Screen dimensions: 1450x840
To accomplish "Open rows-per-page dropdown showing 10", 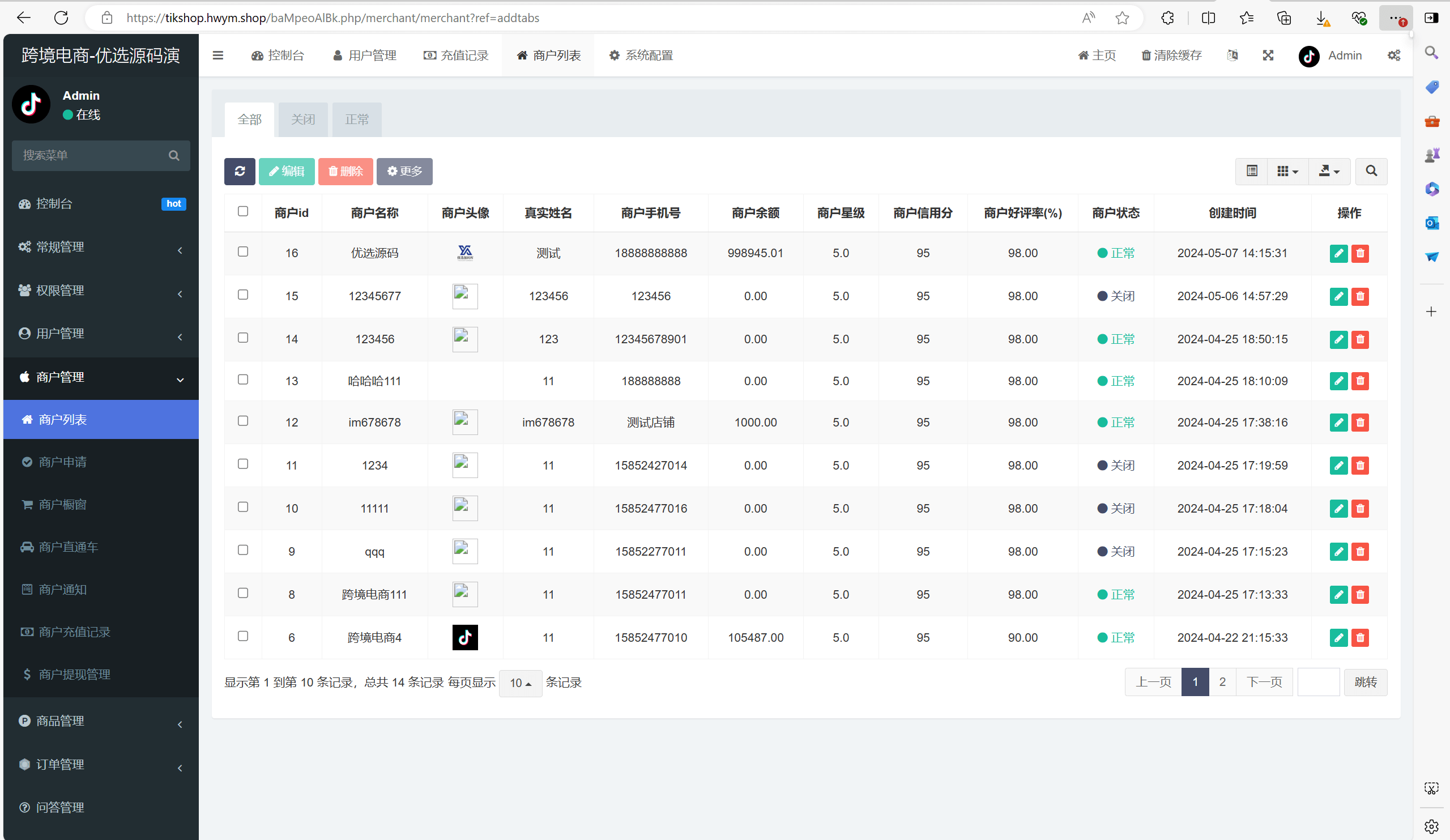I will coord(520,683).
